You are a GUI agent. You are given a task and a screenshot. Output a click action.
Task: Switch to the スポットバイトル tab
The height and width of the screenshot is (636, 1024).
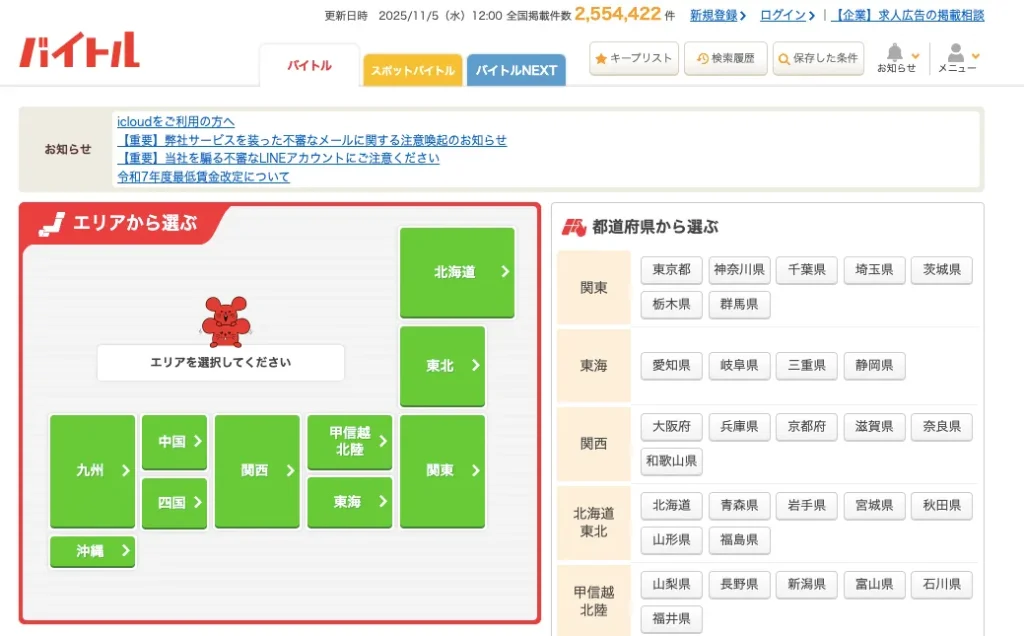[x=412, y=71]
